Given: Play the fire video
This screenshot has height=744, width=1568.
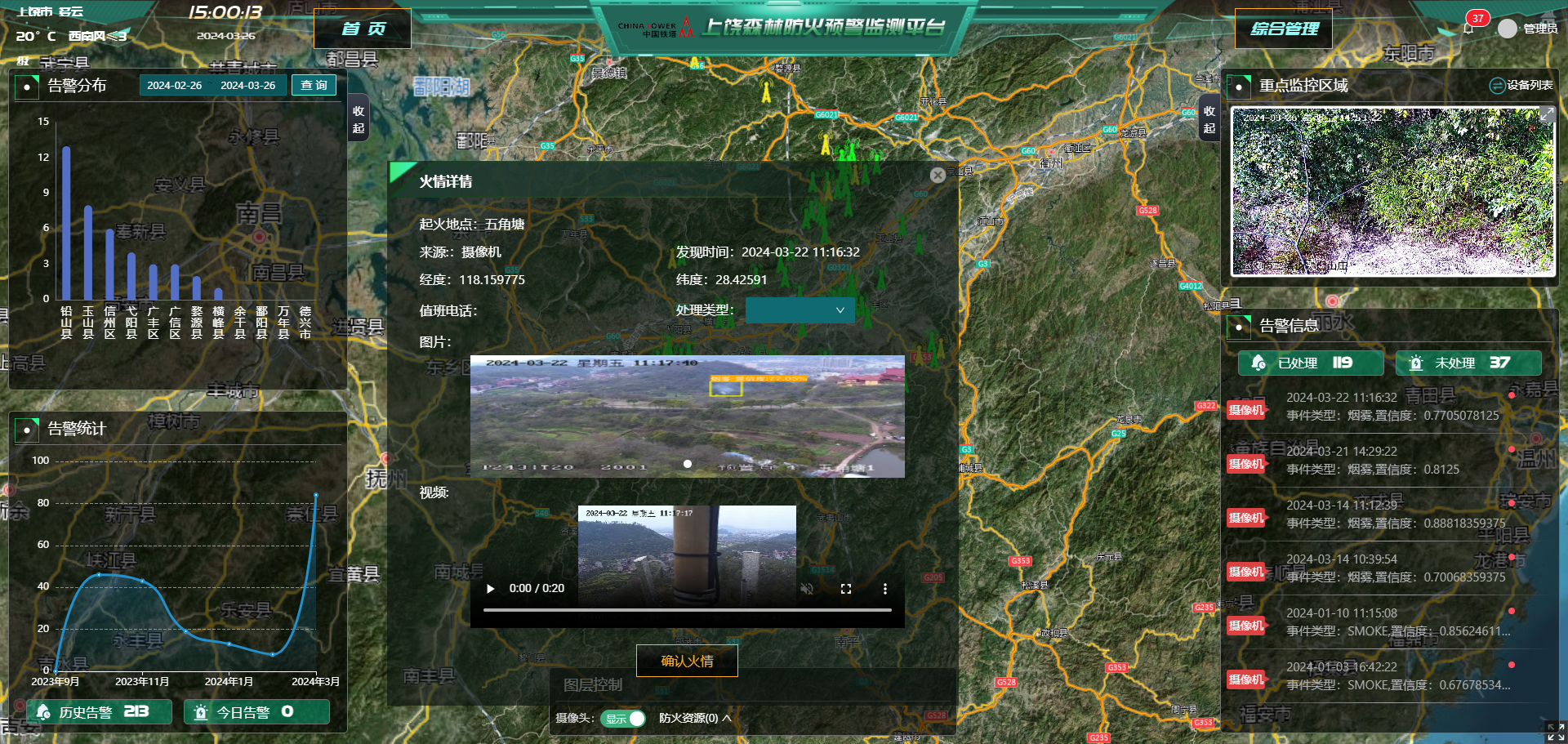Looking at the screenshot, I should click(x=491, y=589).
